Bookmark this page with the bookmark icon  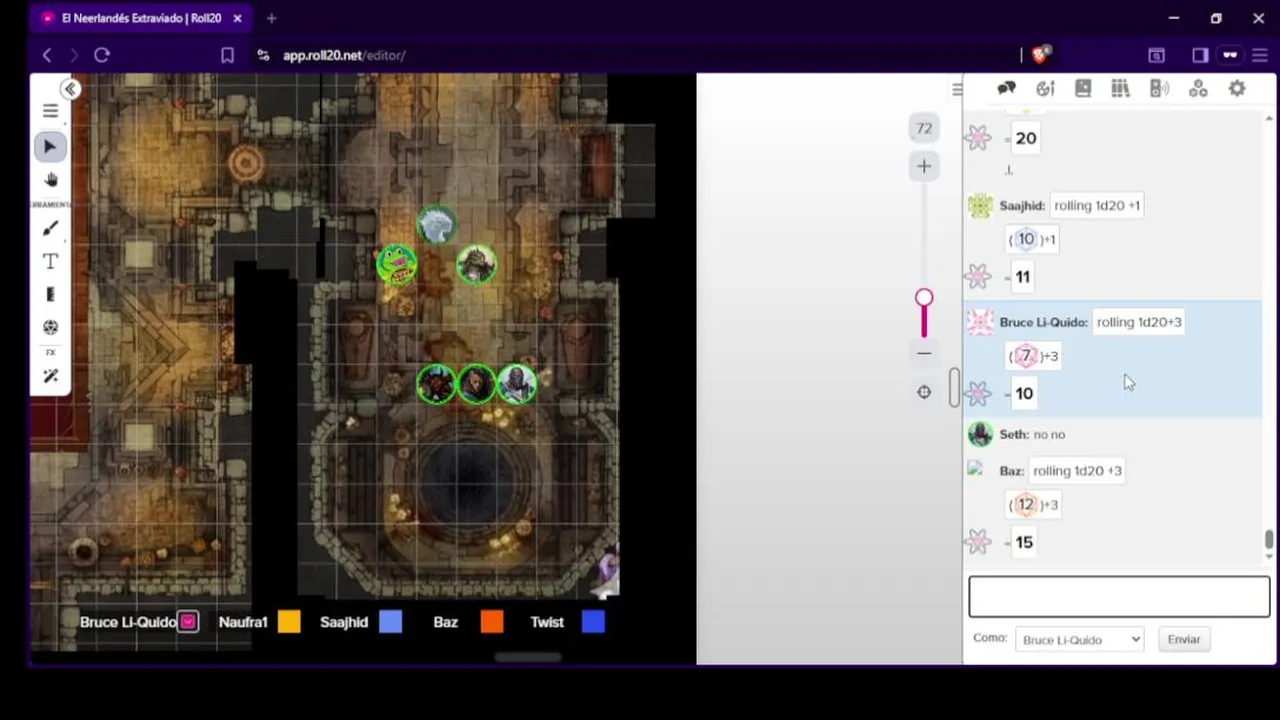[x=227, y=55]
